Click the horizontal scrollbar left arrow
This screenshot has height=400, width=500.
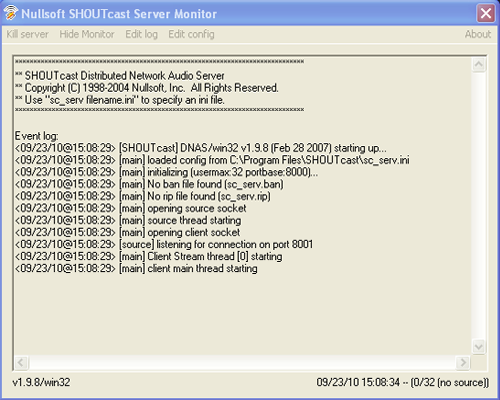pyautogui.click(x=21, y=362)
